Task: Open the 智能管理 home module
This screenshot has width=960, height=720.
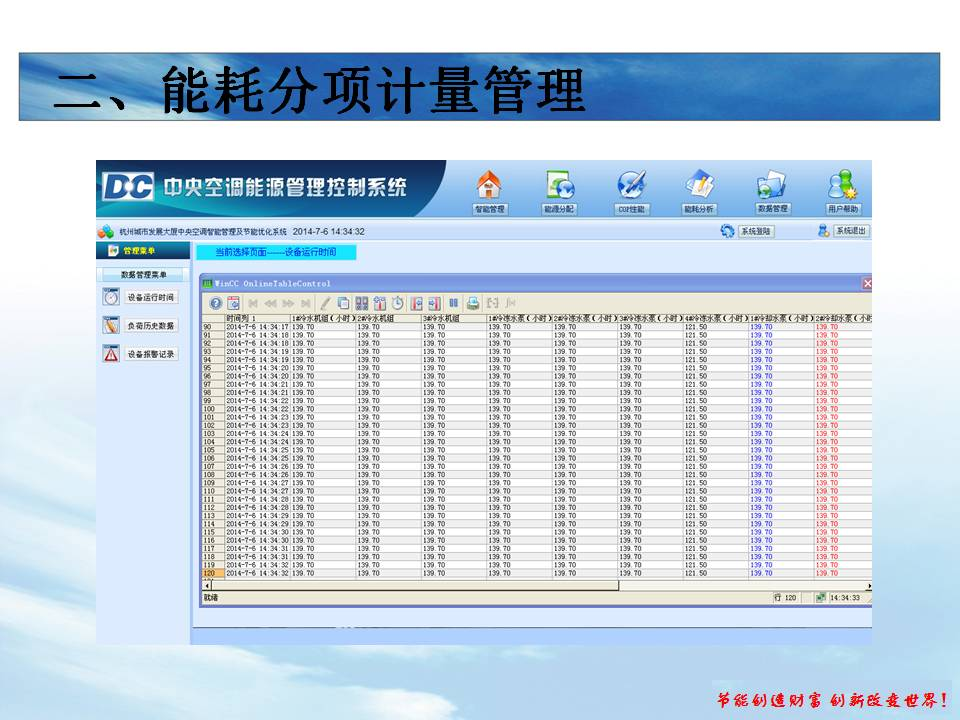Action: point(489,191)
